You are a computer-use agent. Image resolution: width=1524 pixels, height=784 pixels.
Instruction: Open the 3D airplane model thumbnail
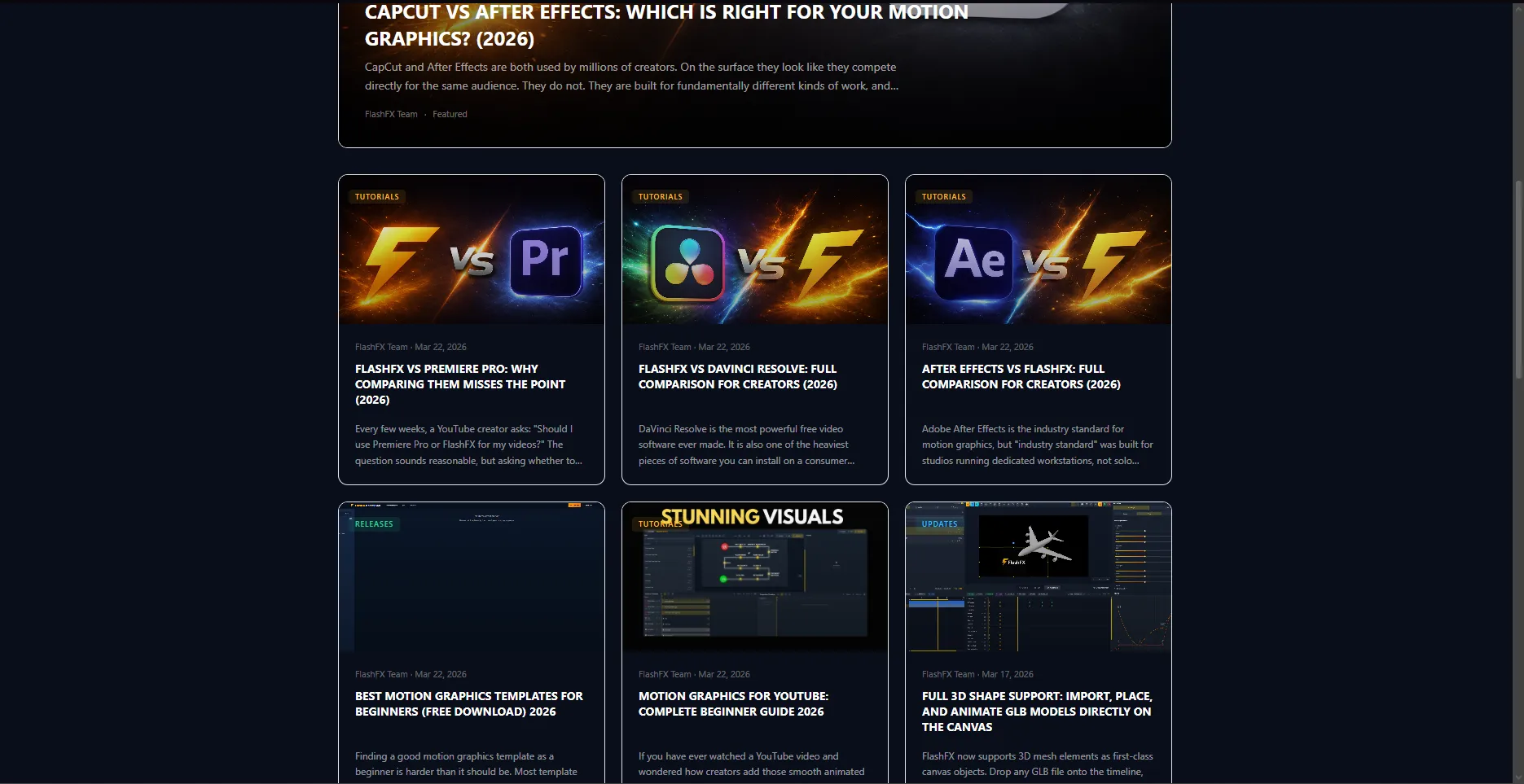1039,577
